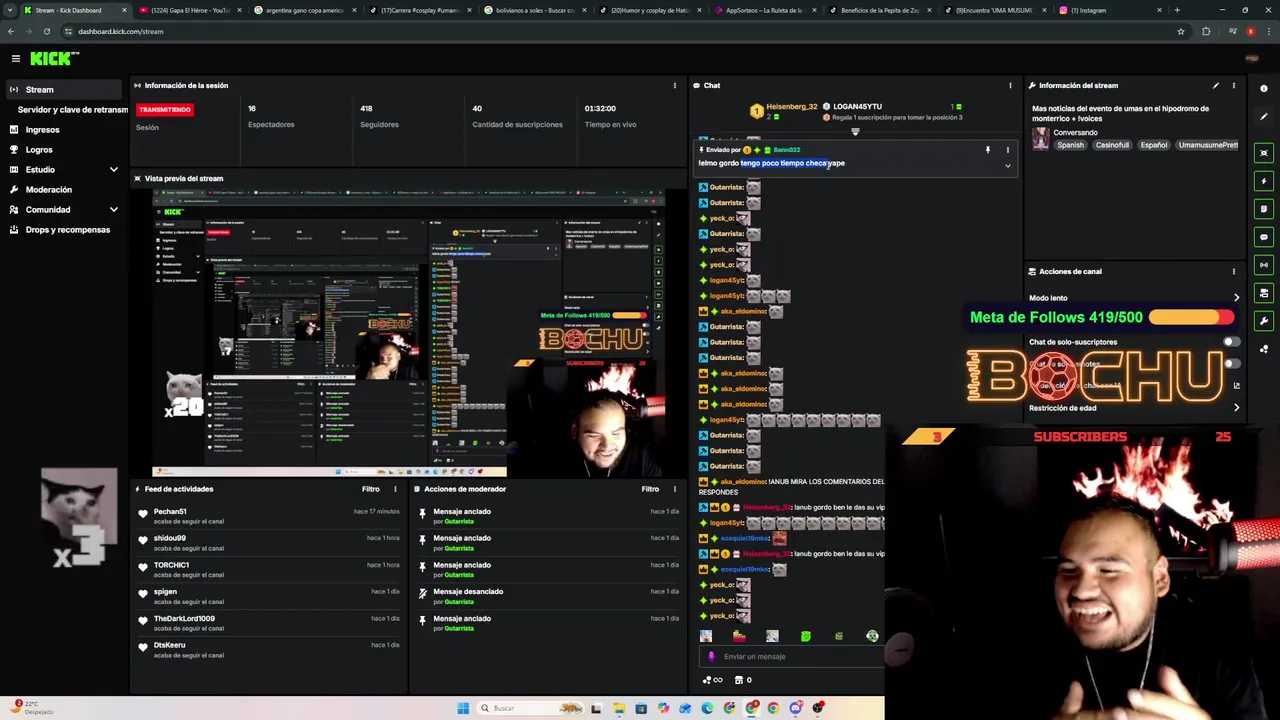Go to Ingresos in sidebar
Viewport: 1280px width, 720px height.
click(x=42, y=130)
